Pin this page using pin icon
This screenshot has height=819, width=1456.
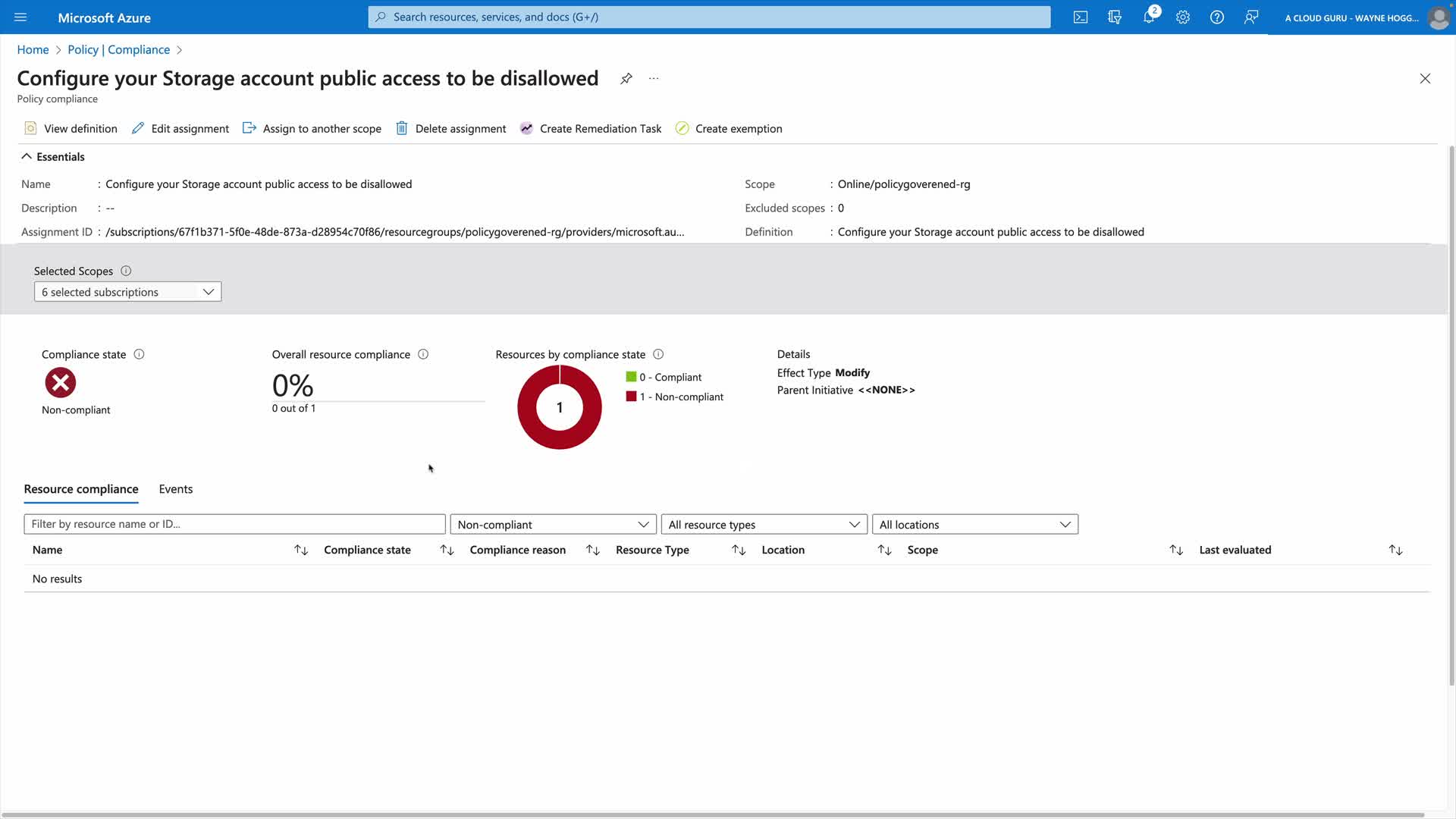[x=626, y=78]
